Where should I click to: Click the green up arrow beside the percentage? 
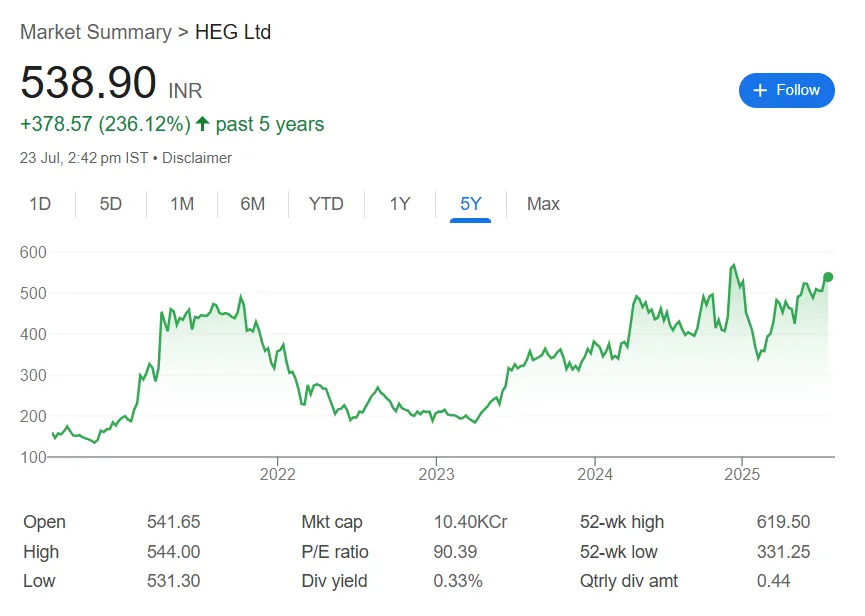point(202,124)
